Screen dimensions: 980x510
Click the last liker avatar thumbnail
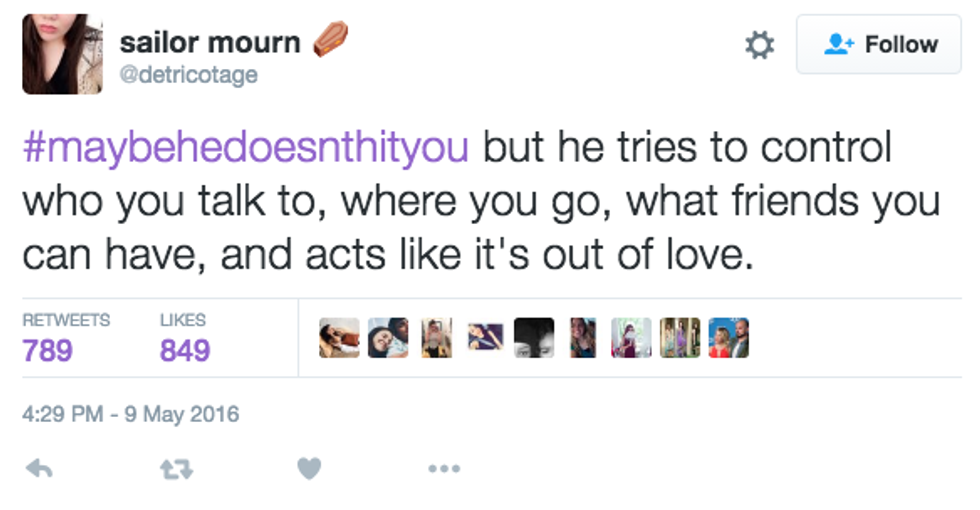(728, 338)
